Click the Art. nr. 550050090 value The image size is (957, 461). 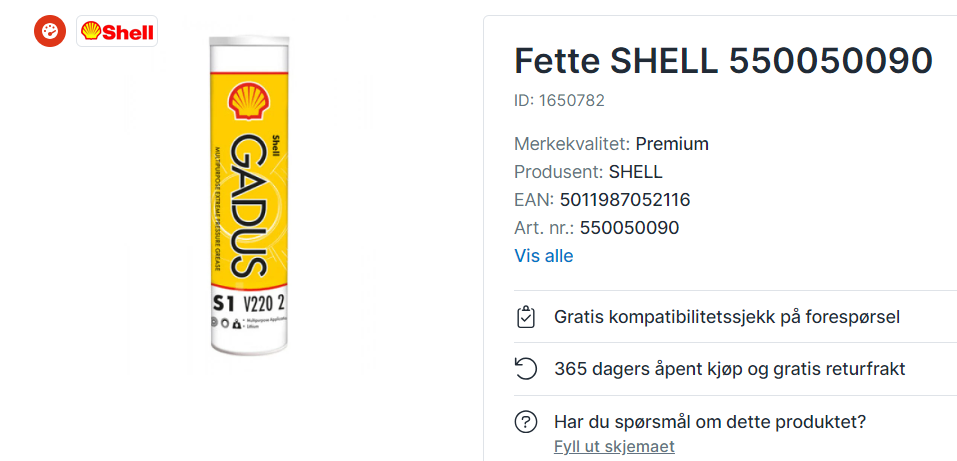point(629,228)
